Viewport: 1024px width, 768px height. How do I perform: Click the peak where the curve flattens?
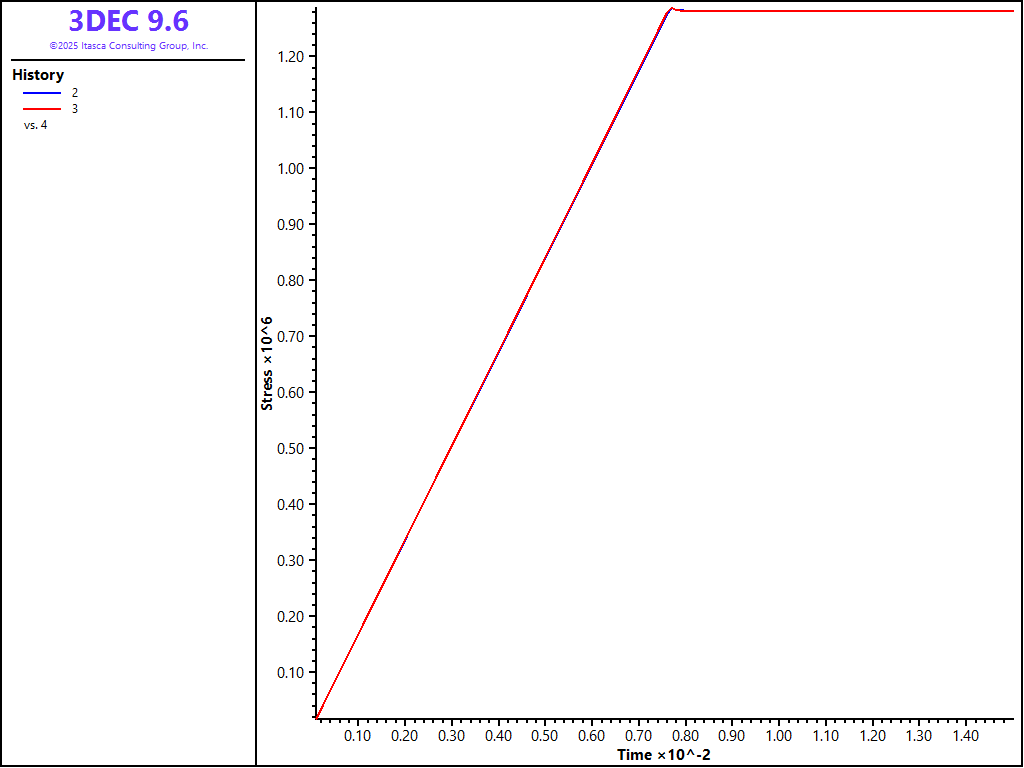click(671, 9)
